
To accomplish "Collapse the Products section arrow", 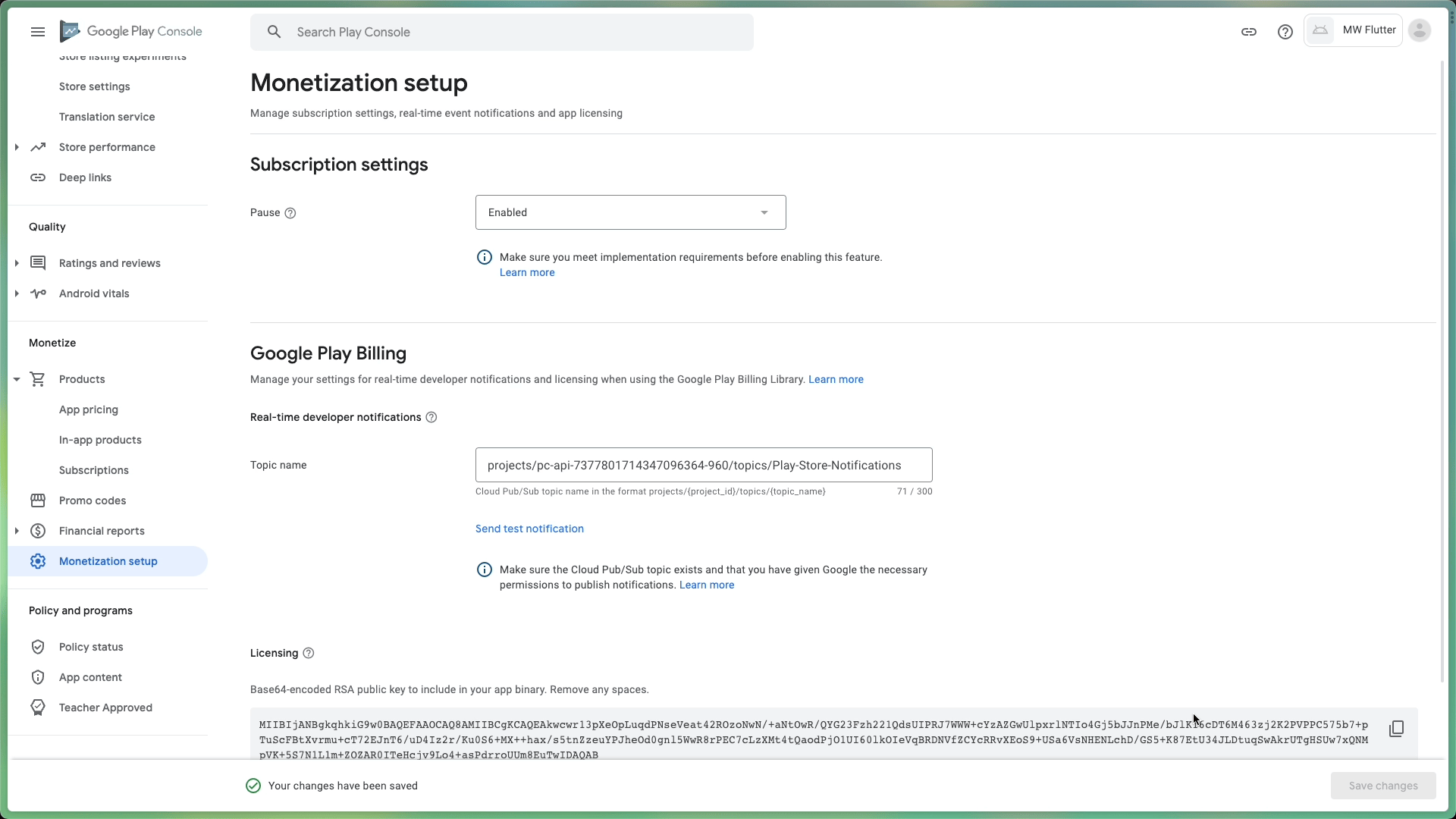I will [x=17, y=379].
